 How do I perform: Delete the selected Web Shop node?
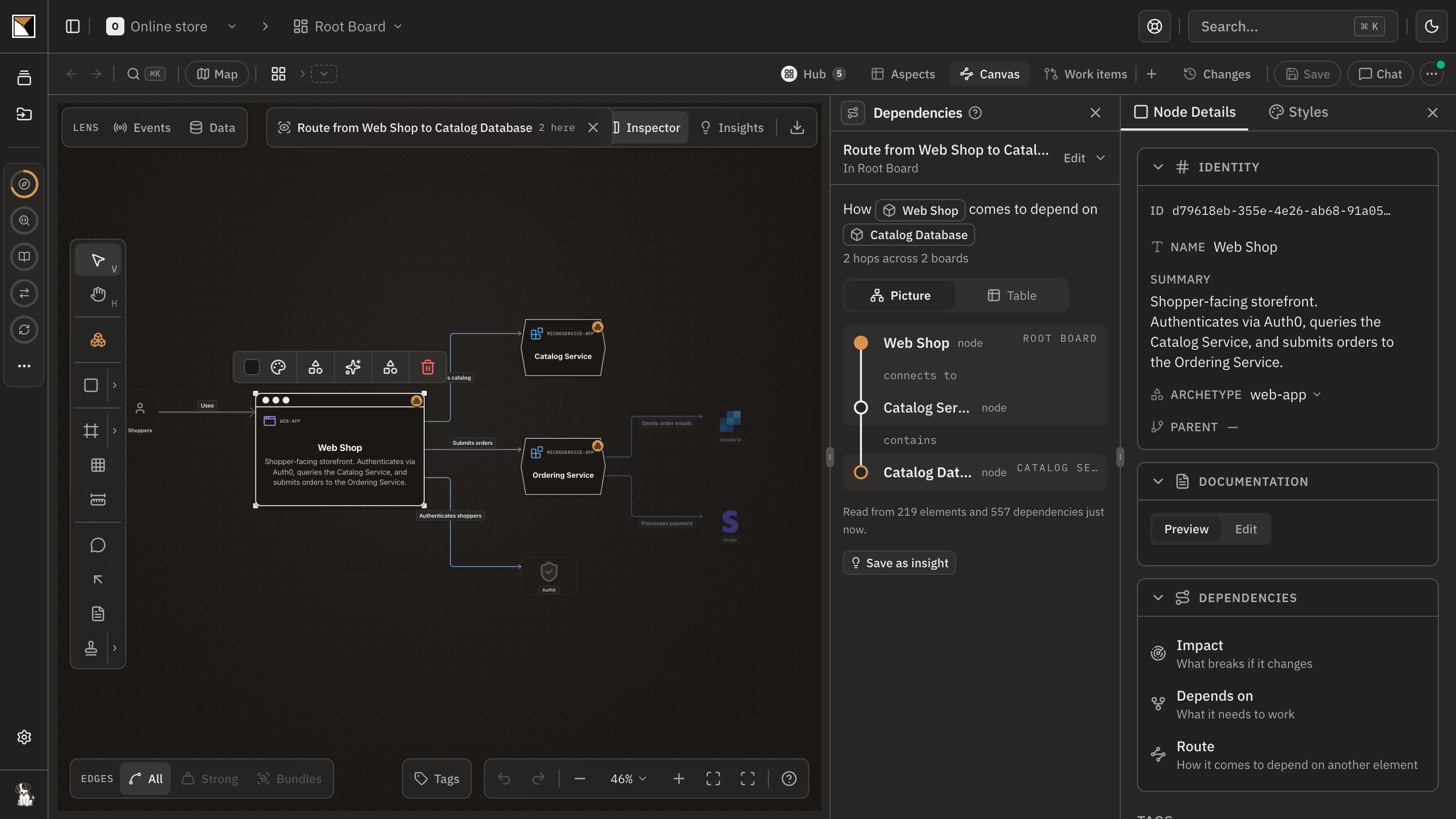point(427,368)
